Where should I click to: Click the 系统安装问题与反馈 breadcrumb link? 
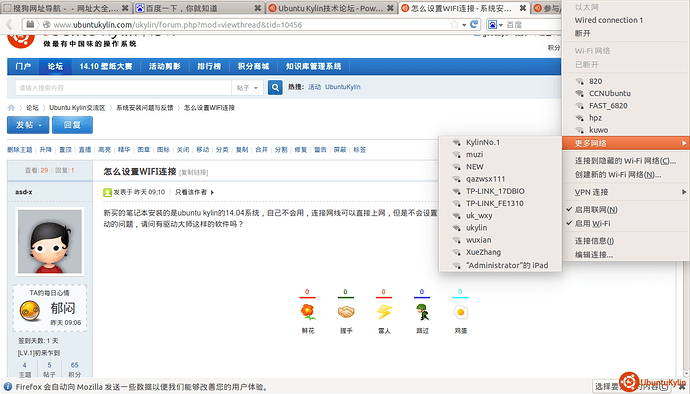[144, 108]
